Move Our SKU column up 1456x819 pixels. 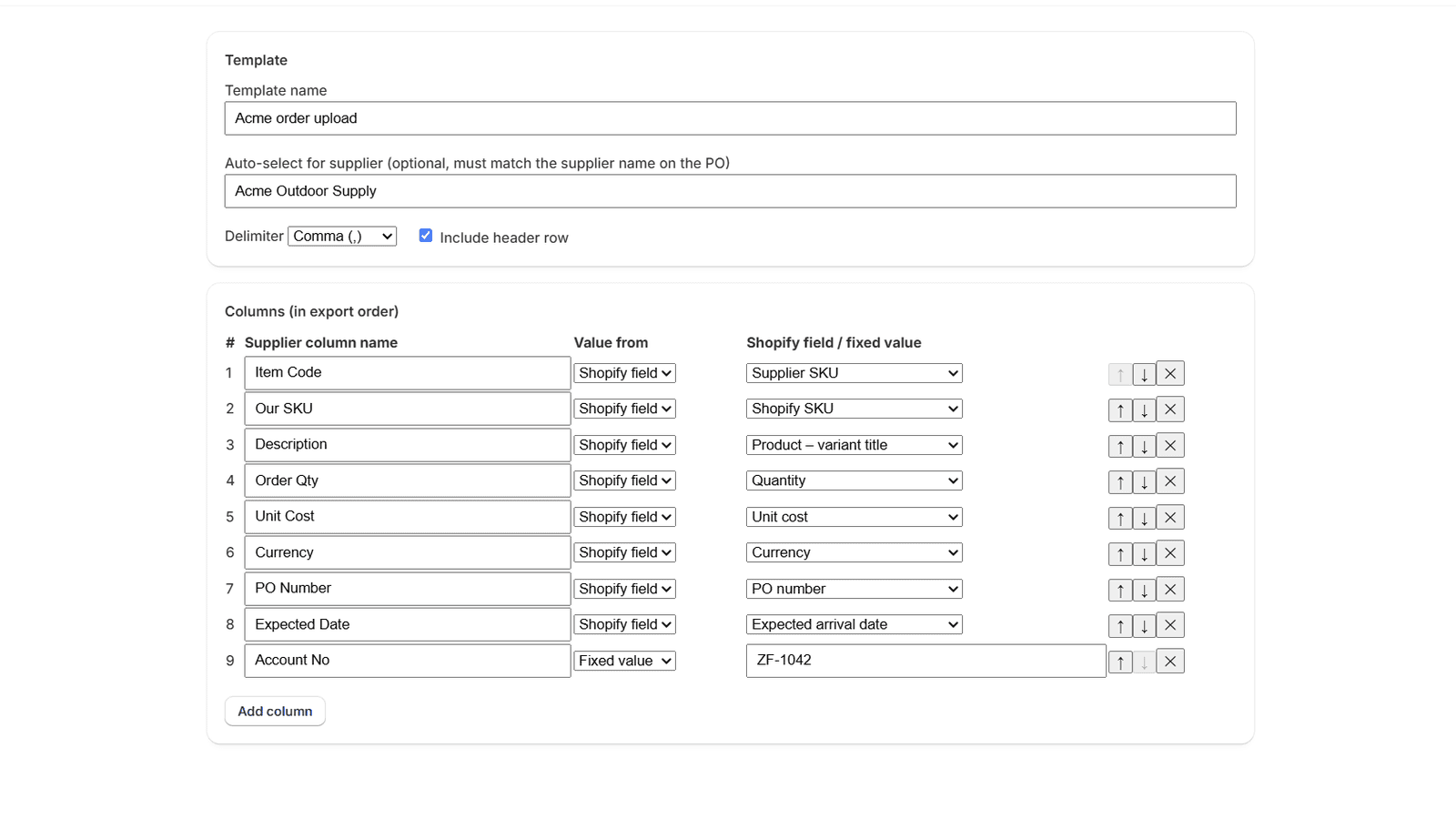pos(1120,409)
